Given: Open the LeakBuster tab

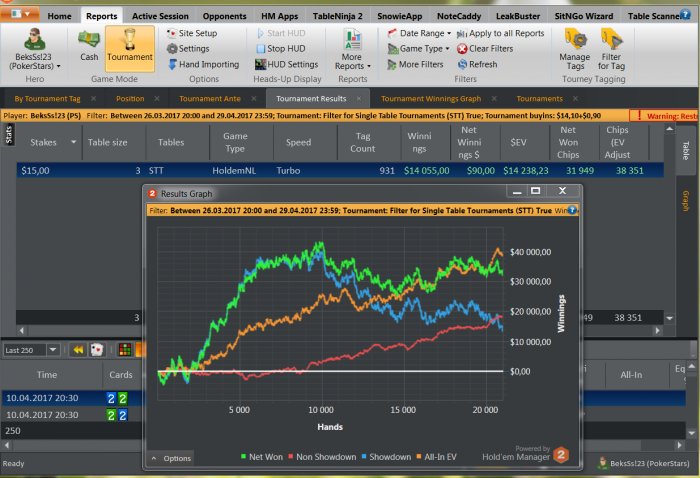Looking at the screenshot, I should pos(518,16).
